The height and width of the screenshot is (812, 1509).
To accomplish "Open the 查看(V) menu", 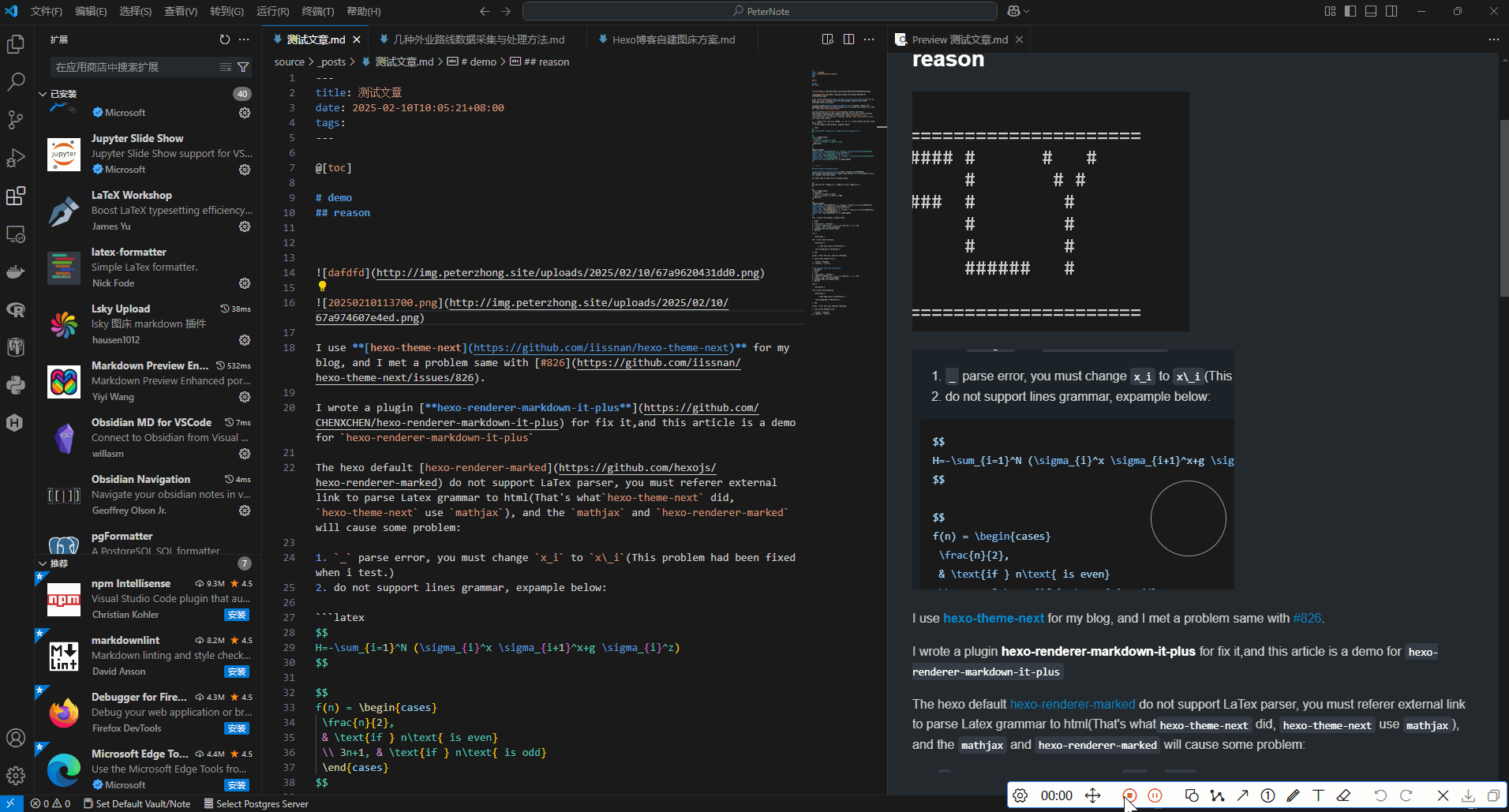I will pos(181,11).
